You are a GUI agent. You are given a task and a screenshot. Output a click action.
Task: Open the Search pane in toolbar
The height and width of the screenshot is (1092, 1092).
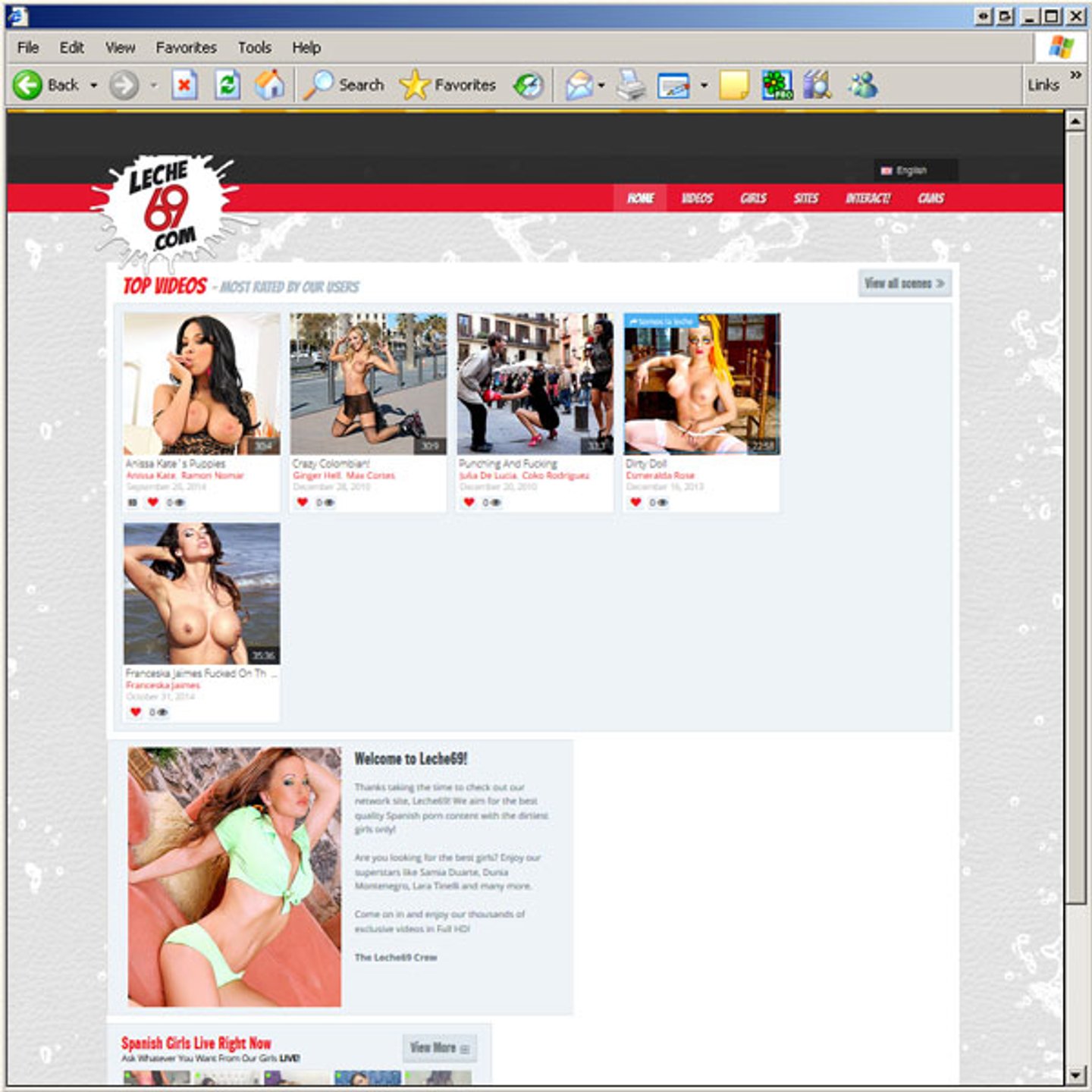pyautogui.click(x=344, y=85)
